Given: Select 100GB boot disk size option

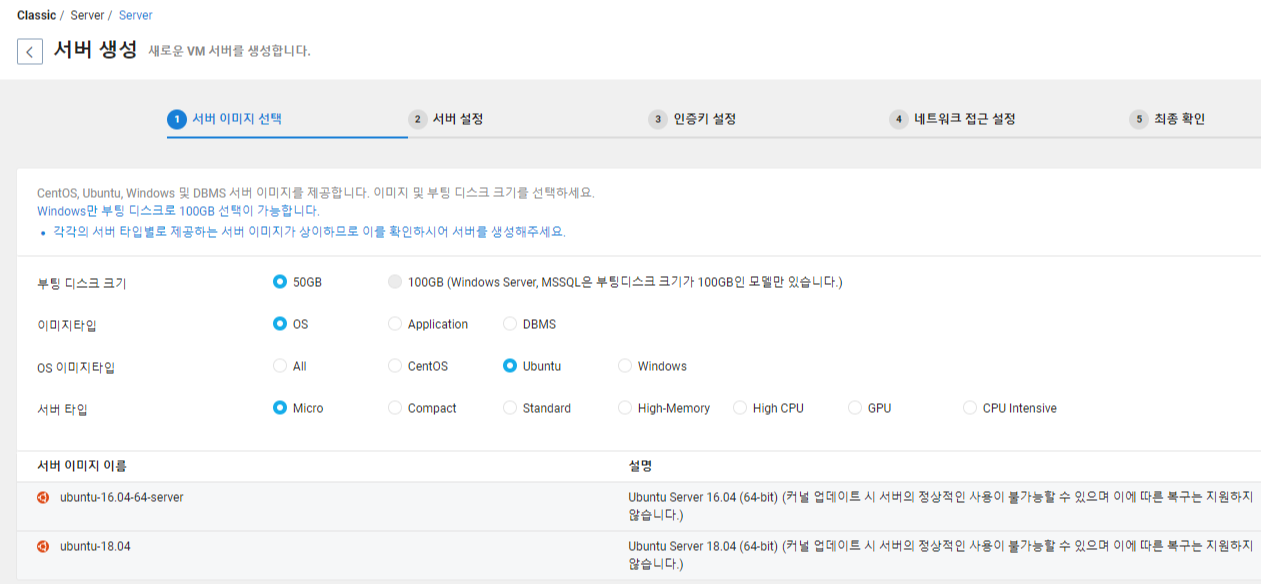Looking at the screenshot, I should pyautogui.click(x=395, y=282).
